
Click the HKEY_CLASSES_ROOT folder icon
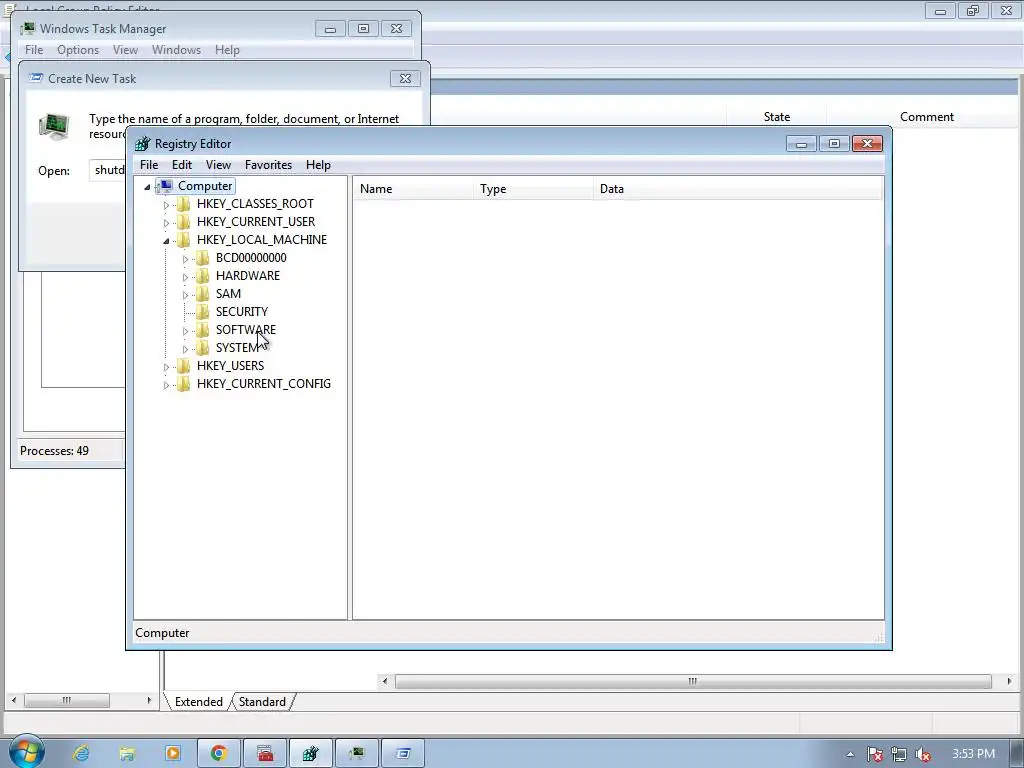click(x=184, y=204)
